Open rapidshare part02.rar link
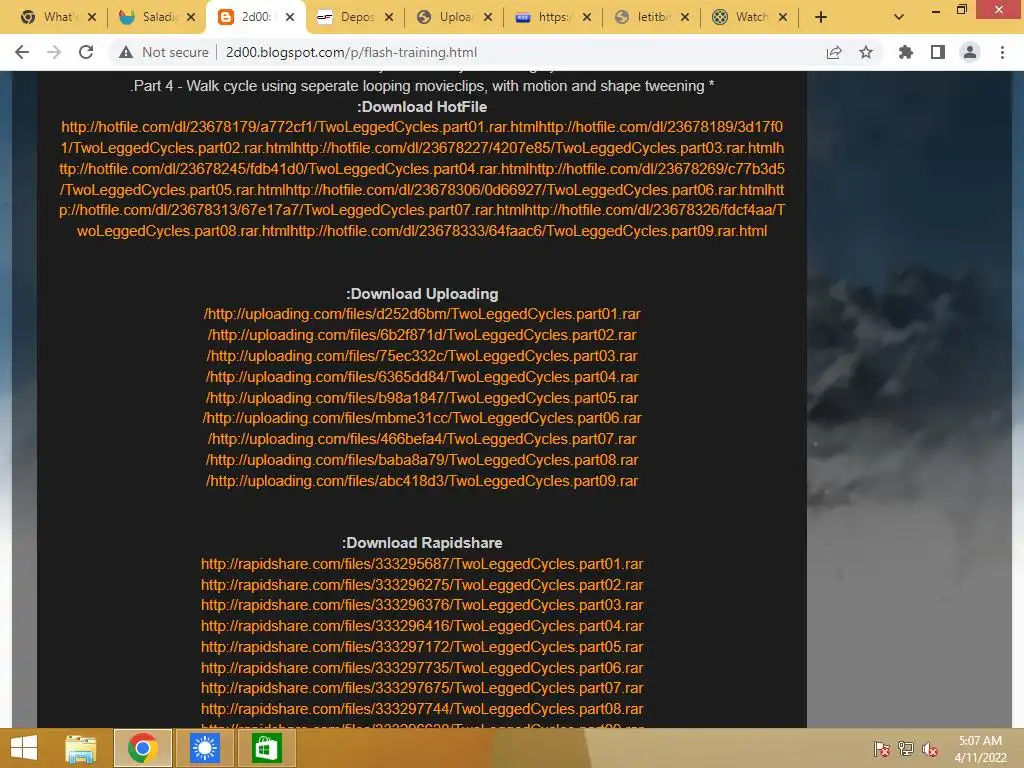The width and height of the screenshot is (1024, 768). [x=422, y=584]
